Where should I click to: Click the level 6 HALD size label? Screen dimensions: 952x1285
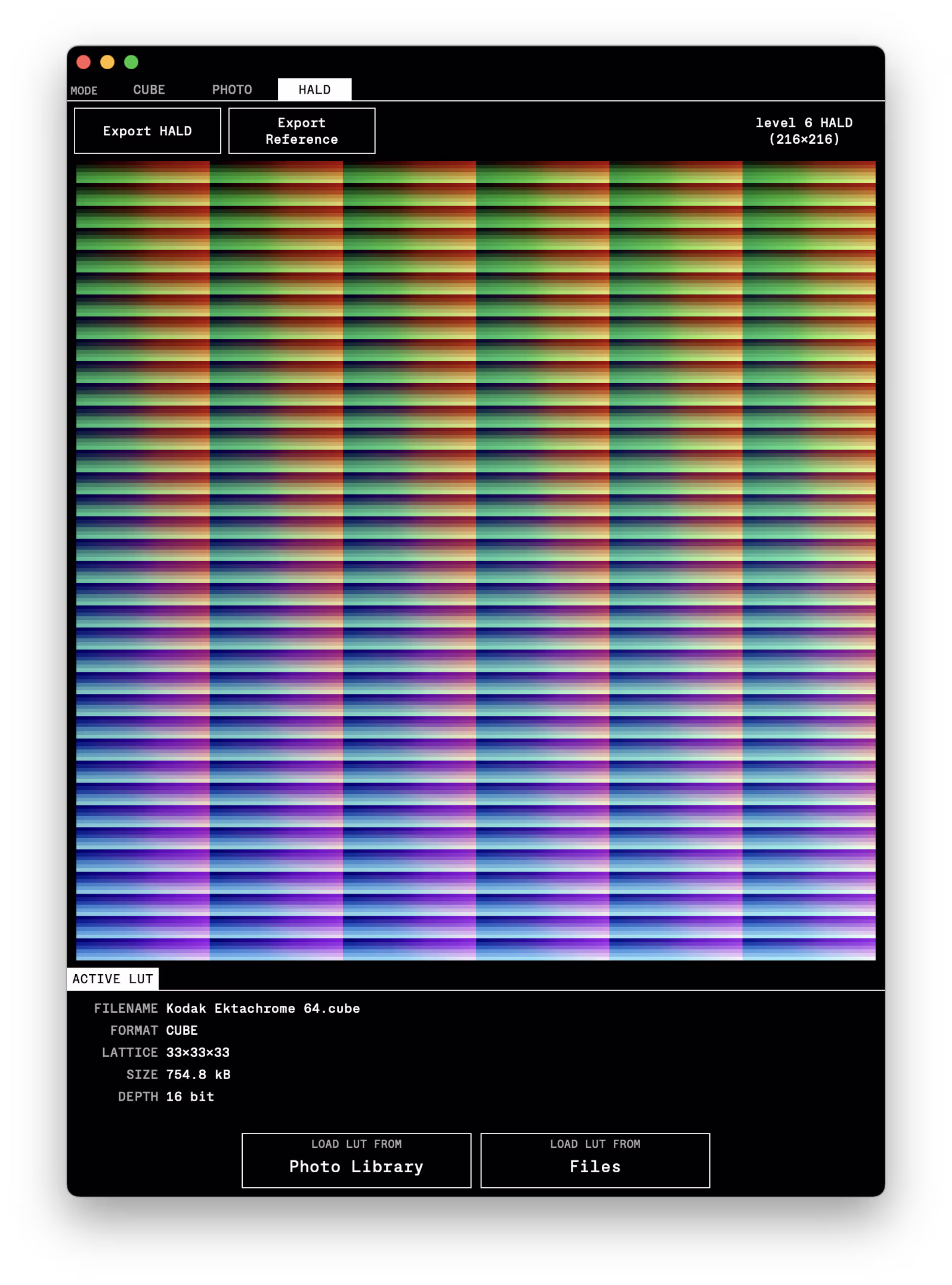803,131
